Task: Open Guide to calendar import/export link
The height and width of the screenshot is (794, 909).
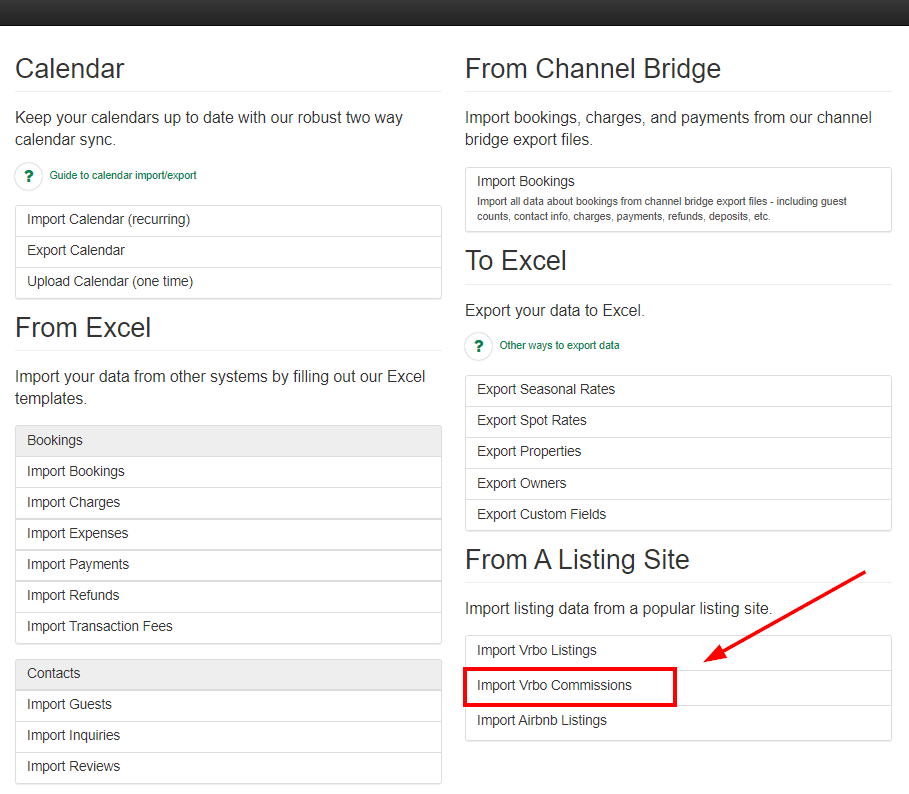Action: pos(123,176)
